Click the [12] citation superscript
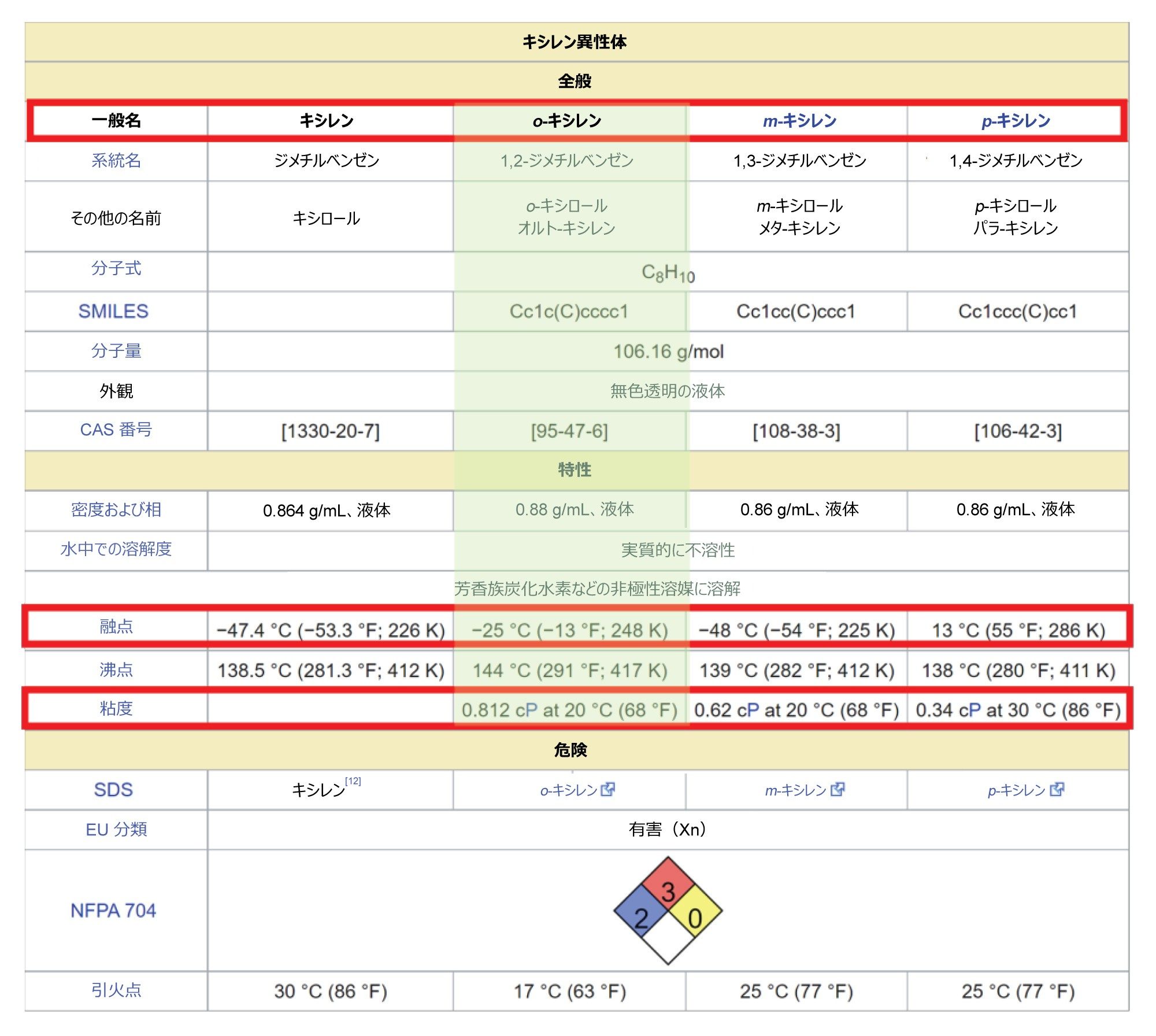Image resolution: width=1156 pixels, height=1036 pixels. click(353, 781)
